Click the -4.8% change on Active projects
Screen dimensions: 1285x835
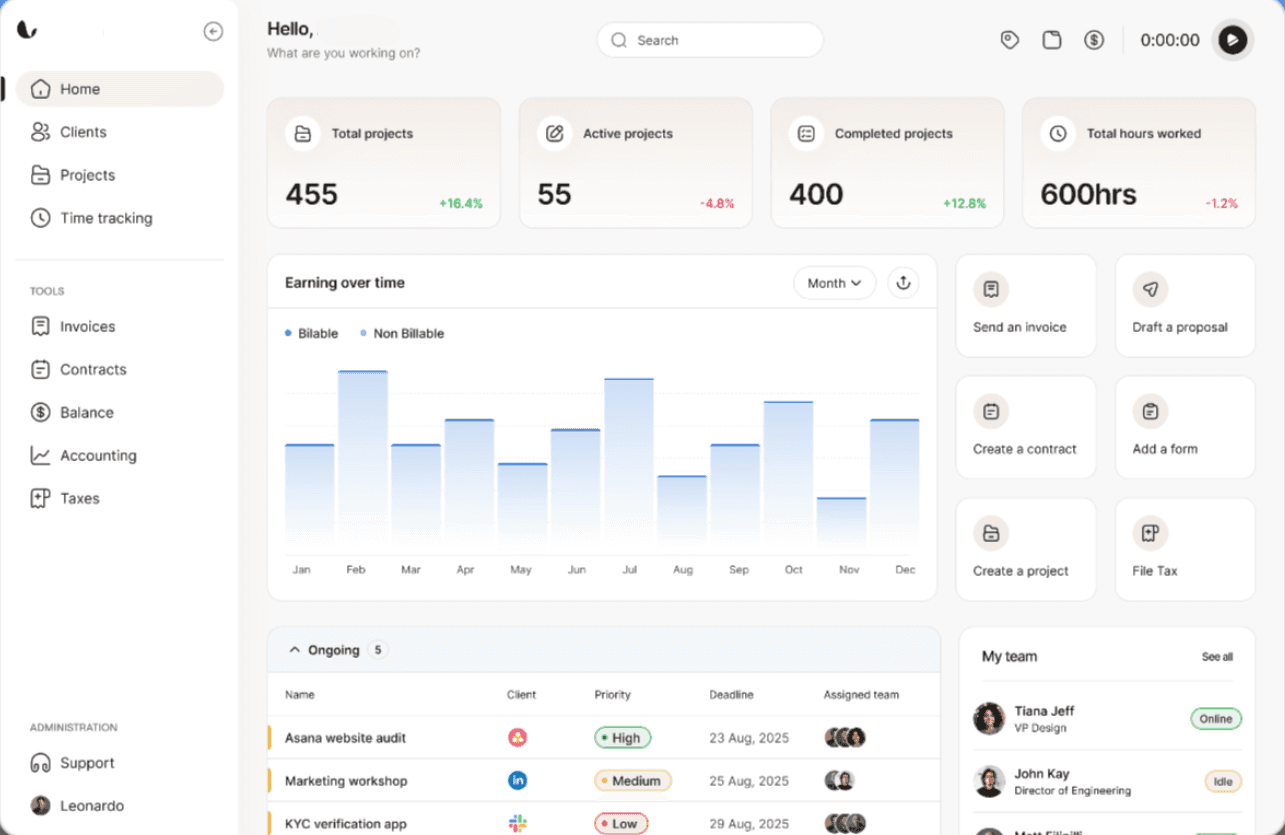click(x=717, y=203)
